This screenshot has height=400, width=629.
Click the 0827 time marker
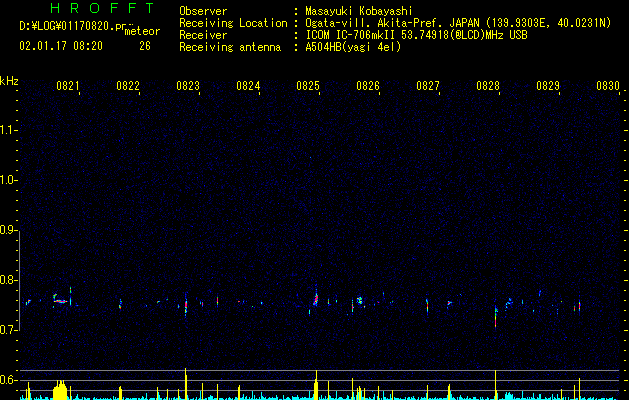tap(428, 86)
